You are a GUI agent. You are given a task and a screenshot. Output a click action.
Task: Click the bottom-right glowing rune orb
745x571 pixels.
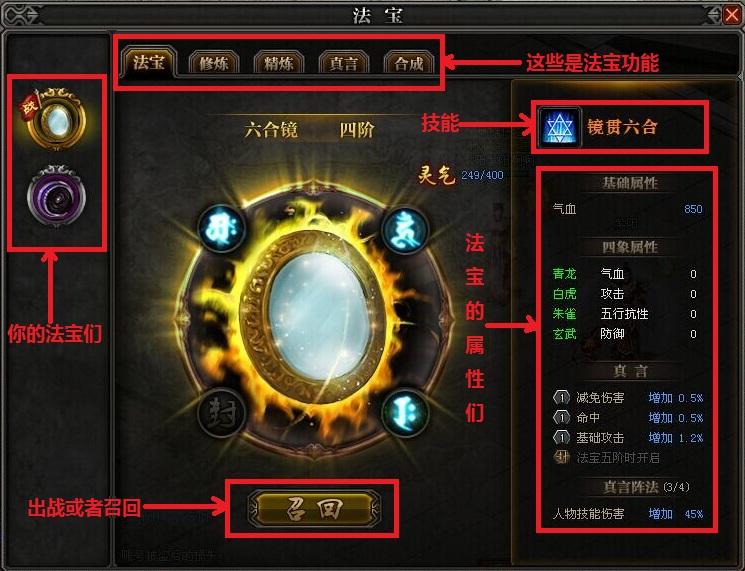pyautogui.click(x=404, y=413)
